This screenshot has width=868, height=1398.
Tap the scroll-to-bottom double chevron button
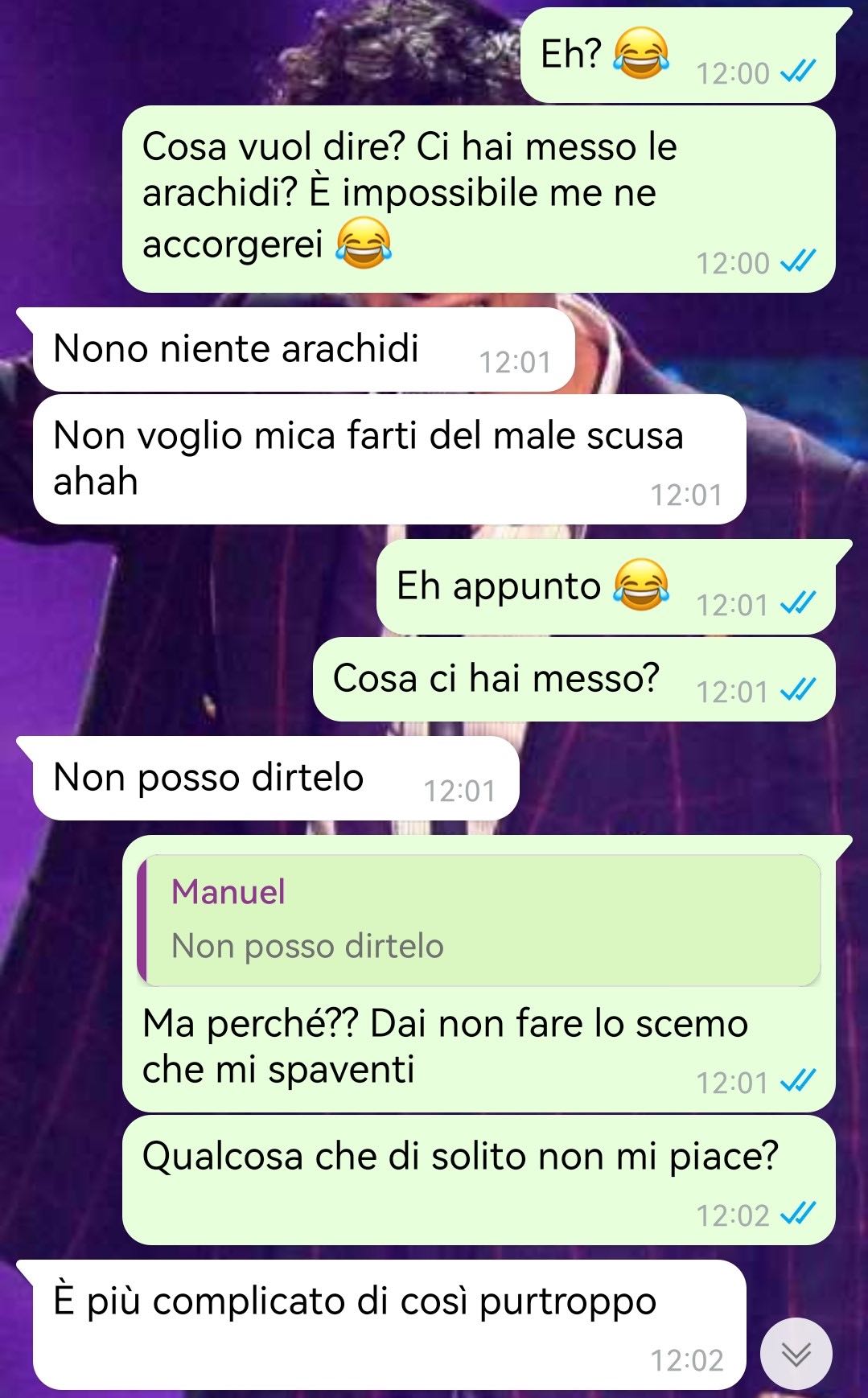pos(796,1354)
